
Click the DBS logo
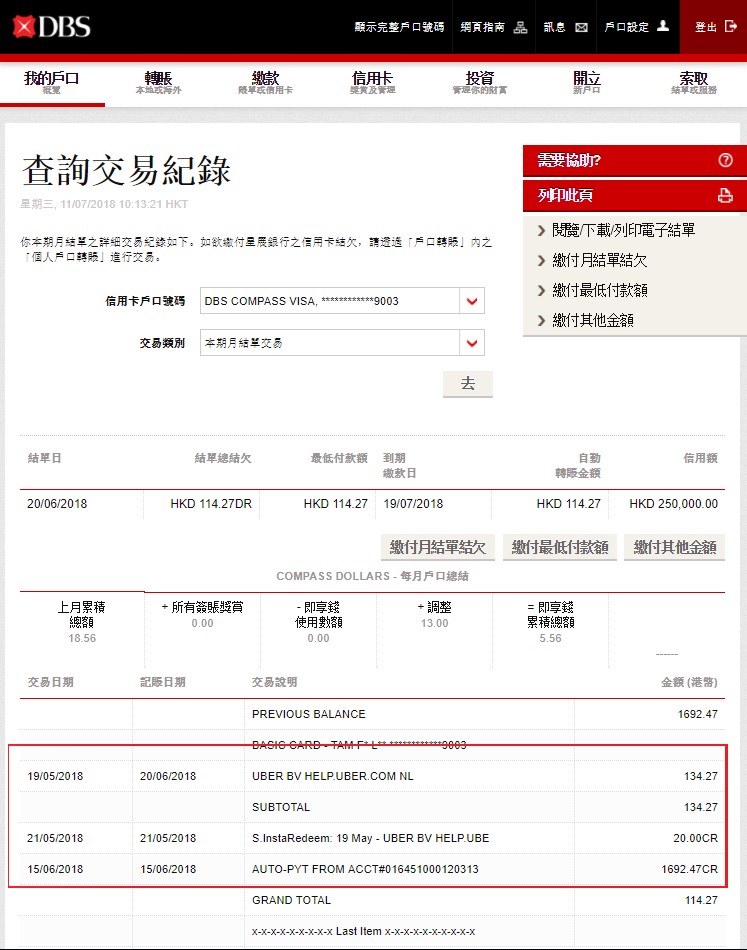click(x=52, y=26)
